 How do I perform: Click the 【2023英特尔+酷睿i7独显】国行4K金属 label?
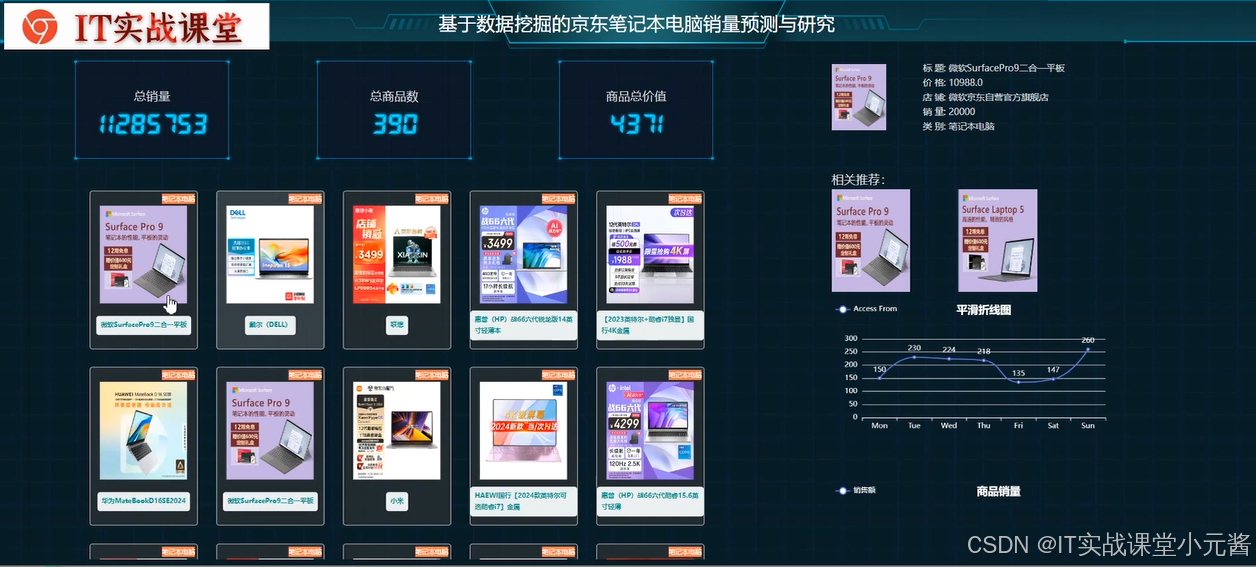[650, 325]
